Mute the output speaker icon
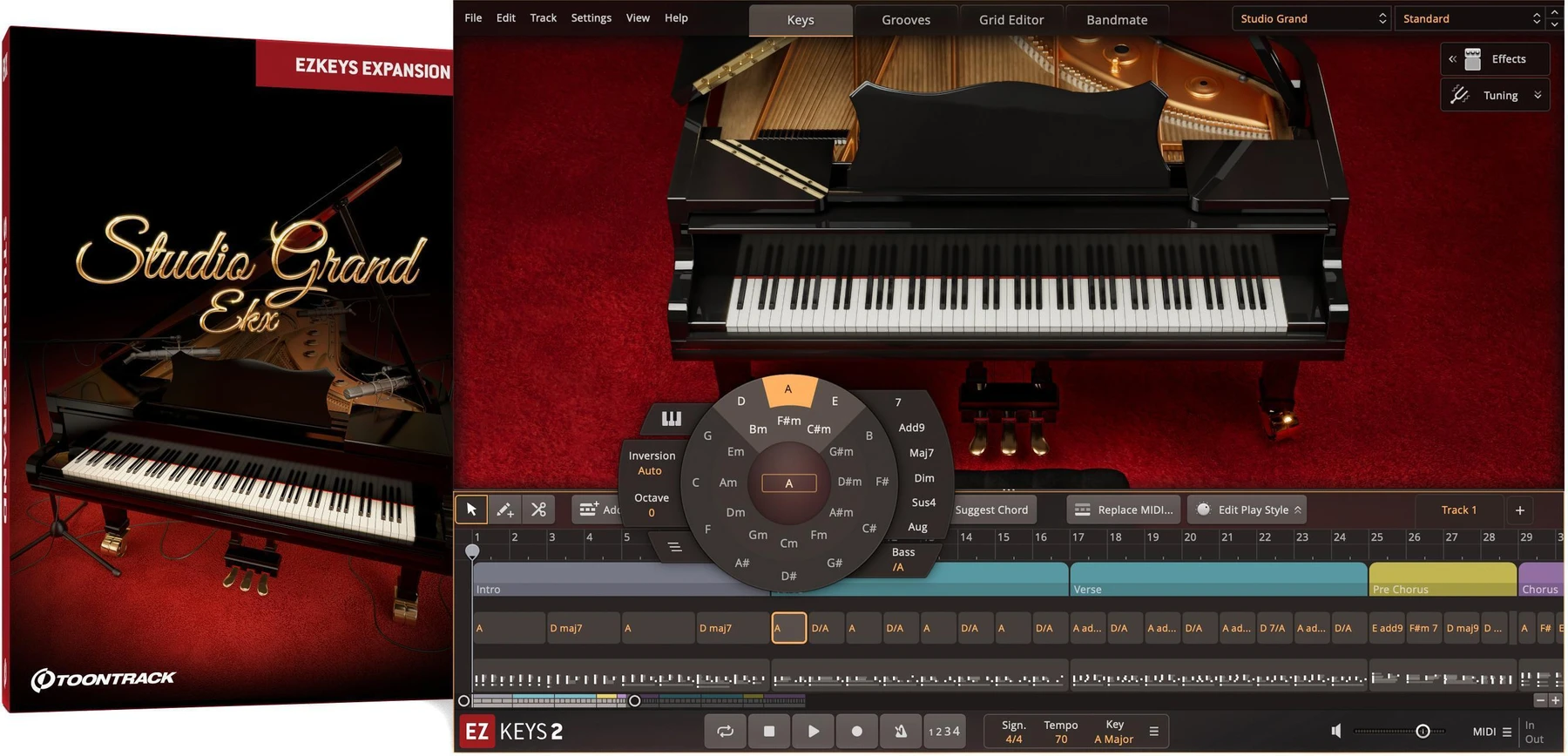1568x756 pixels. [x=1336, y=732]
